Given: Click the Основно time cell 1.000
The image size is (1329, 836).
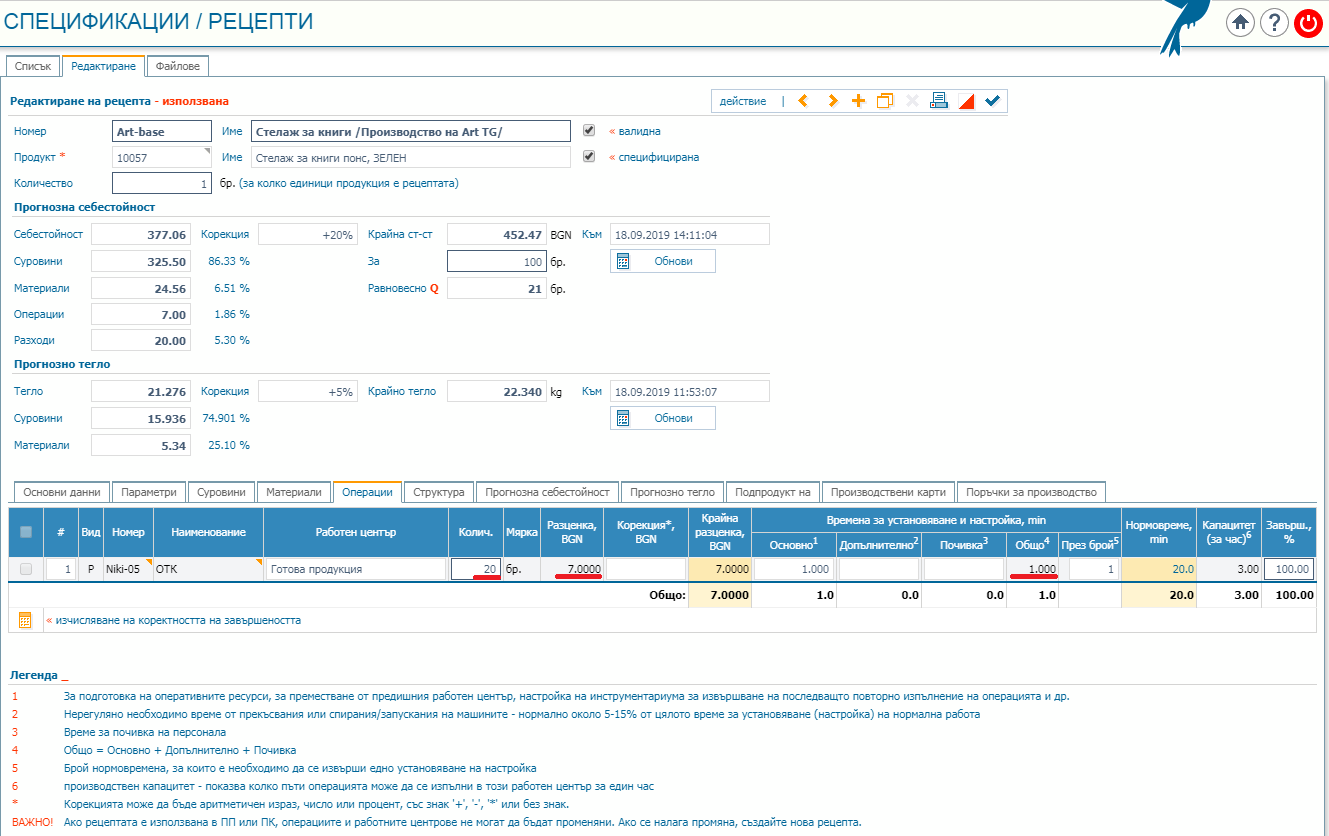Looking at the screenshot, I should click(794, 569).
